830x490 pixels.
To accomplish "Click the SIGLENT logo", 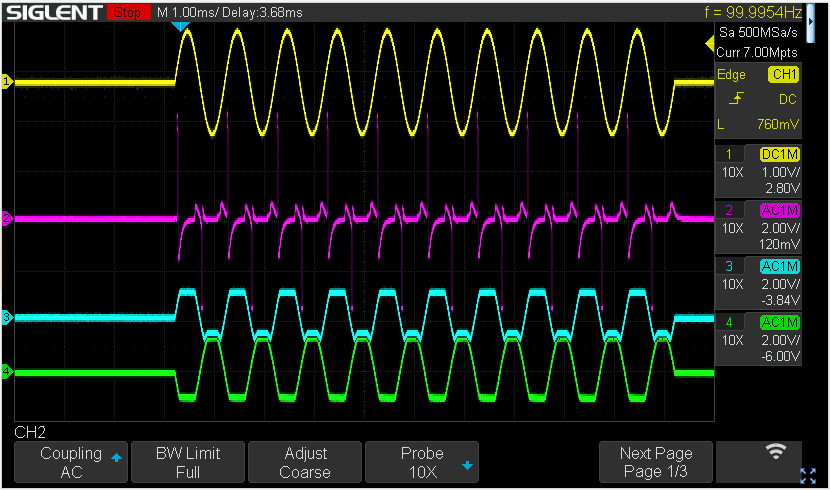I will tap(54, 12).
